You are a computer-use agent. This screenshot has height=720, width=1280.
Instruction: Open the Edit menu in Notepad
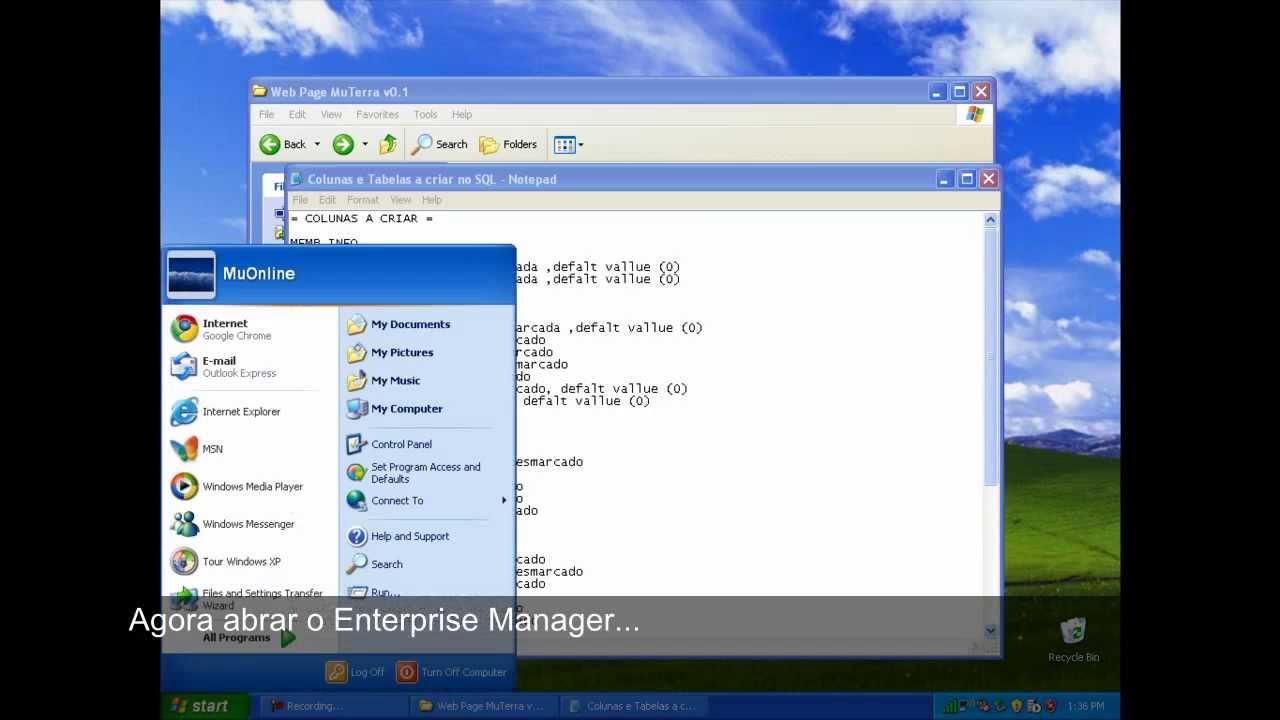327,200
